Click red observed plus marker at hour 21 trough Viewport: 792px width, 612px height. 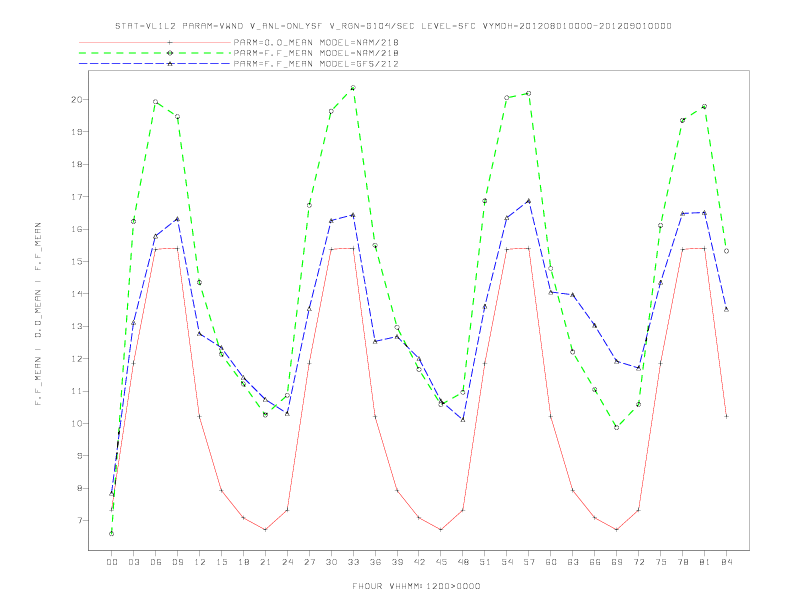click(265, 530)
